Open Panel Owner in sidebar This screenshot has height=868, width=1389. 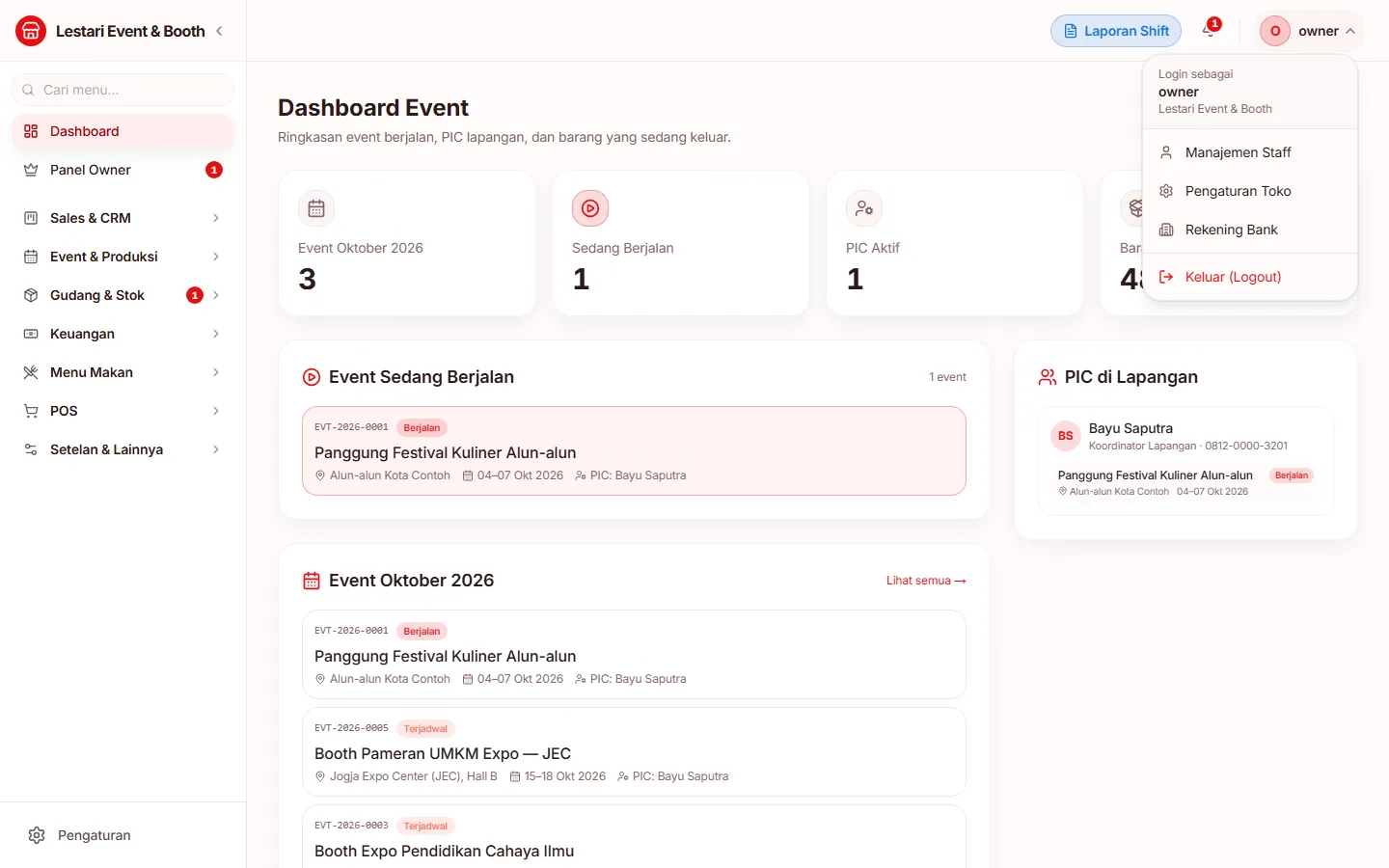pyautogui.click(x=123, y=170)
